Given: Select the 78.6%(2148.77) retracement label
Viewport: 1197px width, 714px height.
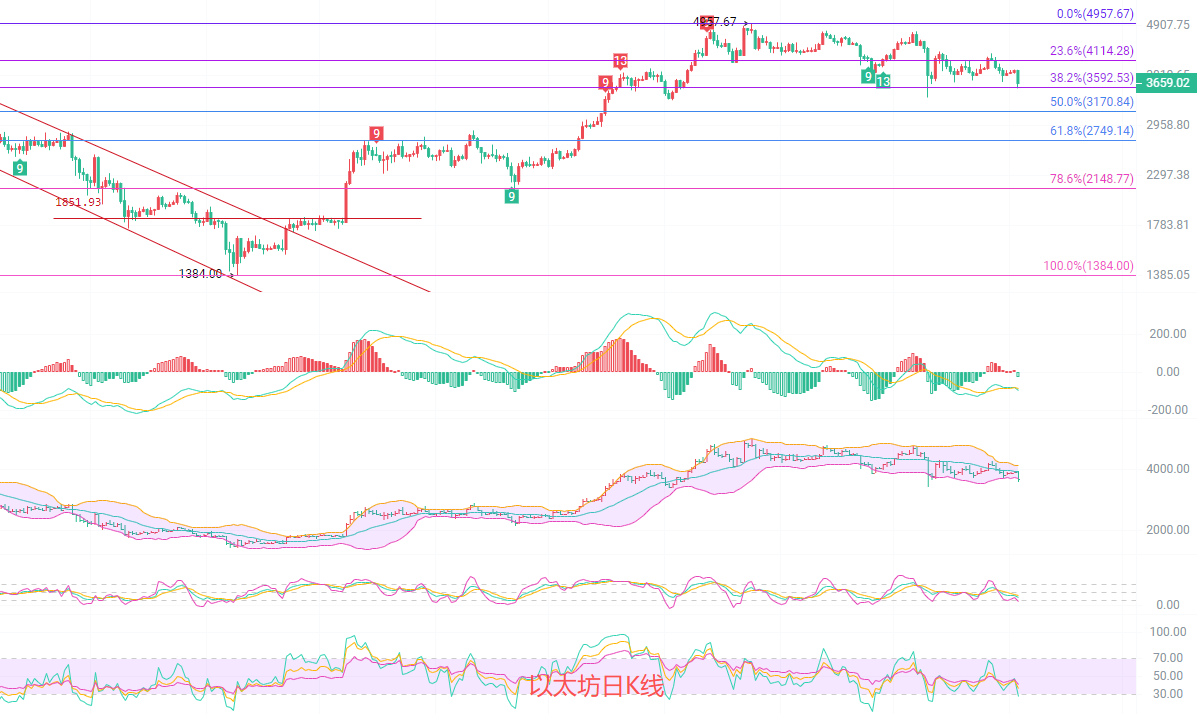Looking at the screenshot, I should [1091, 179].
